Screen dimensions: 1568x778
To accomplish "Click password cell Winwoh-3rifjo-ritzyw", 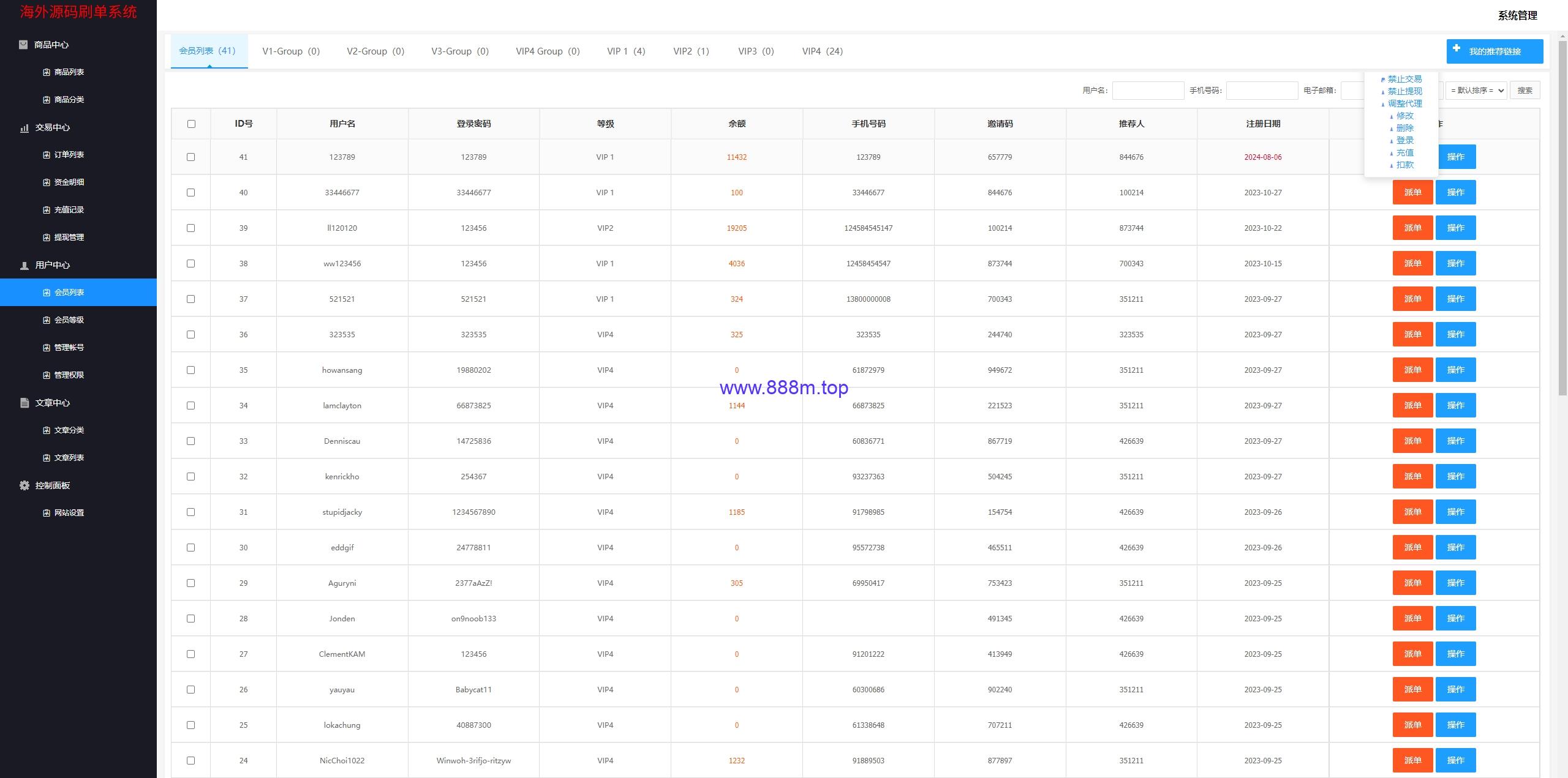I will (473, 761).
